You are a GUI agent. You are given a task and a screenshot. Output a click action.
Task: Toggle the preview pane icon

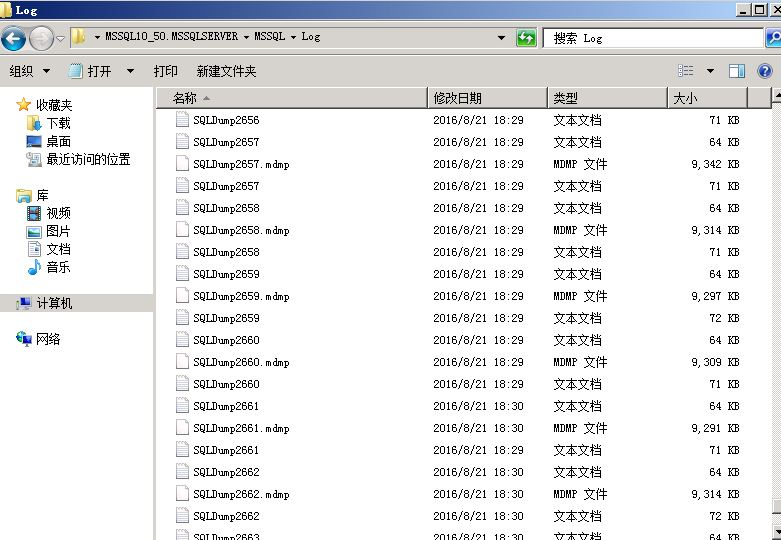click(x=737, y=71)
